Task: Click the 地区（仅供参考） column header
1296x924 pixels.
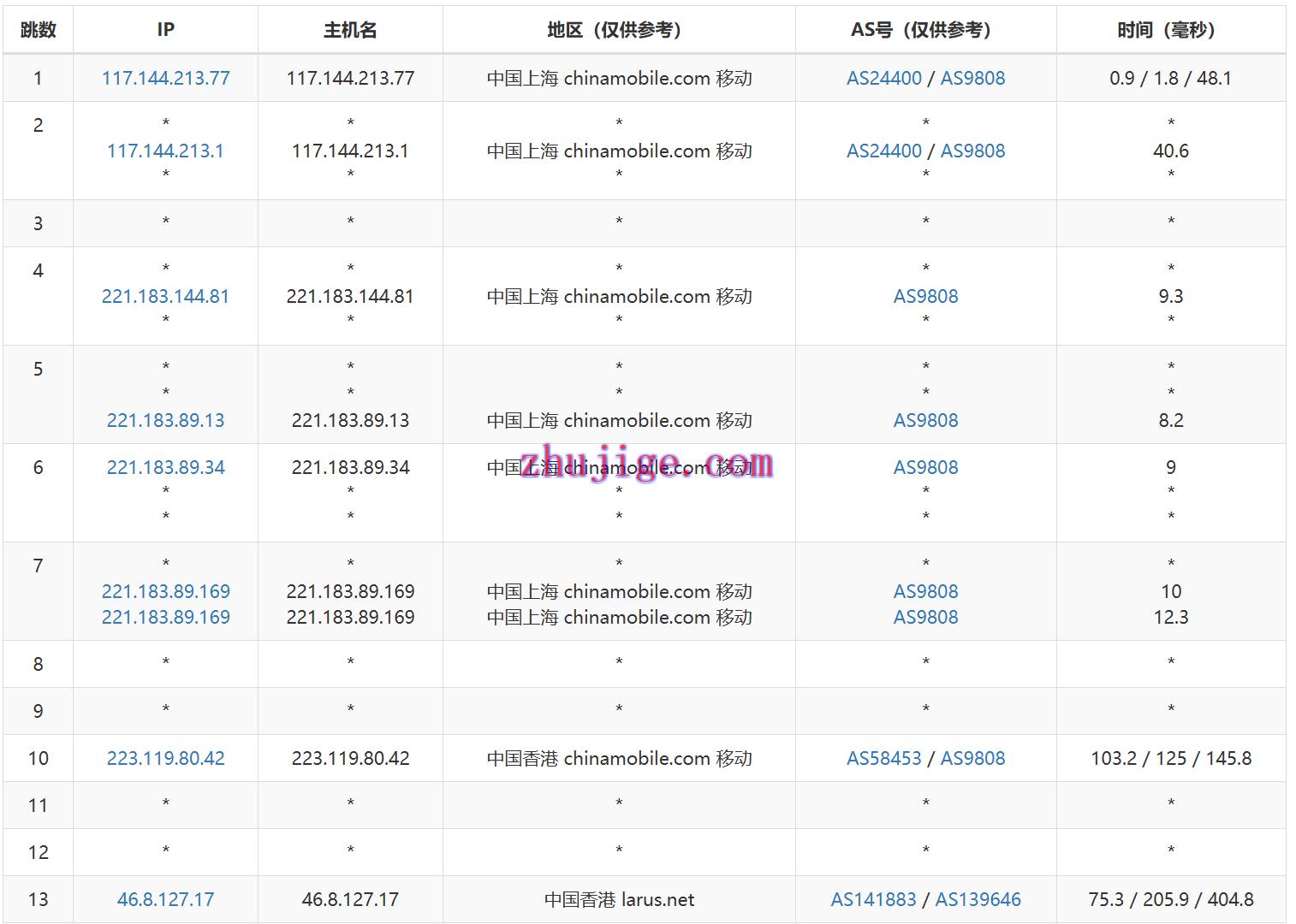Action: coord(618,30)
